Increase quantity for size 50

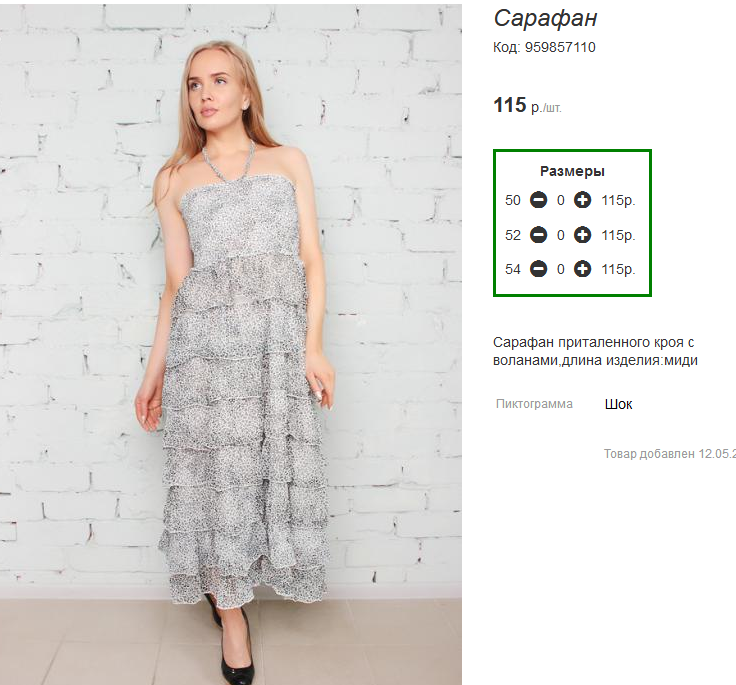(x=583, y=200)
